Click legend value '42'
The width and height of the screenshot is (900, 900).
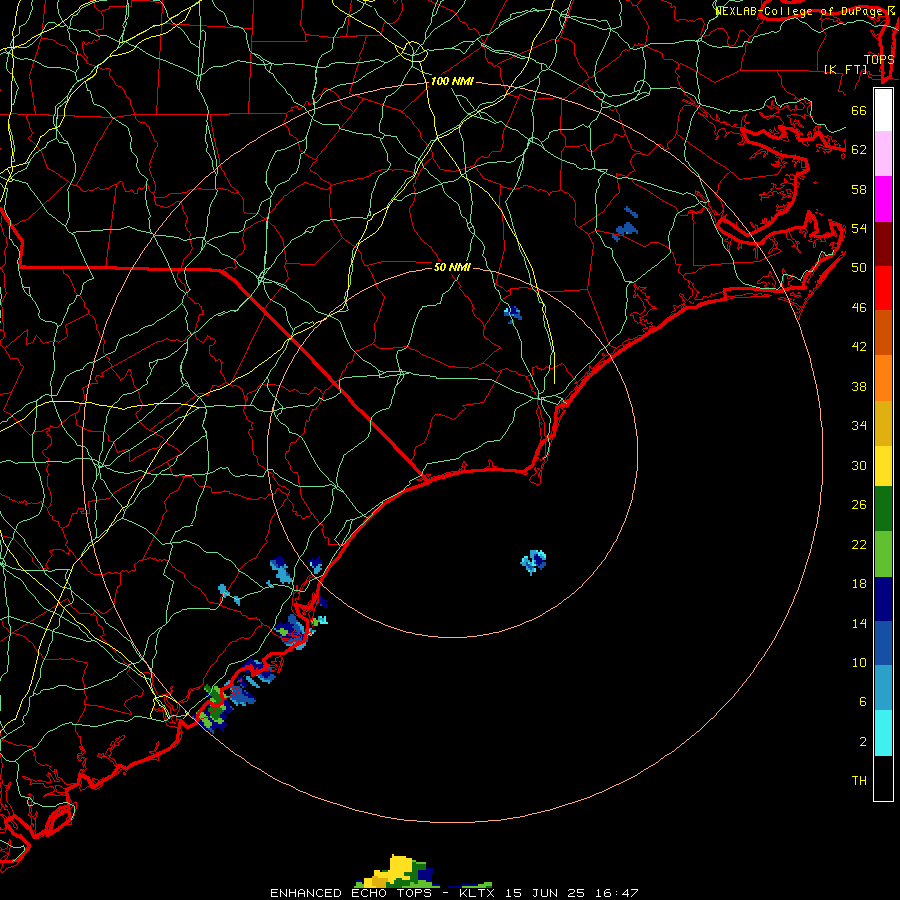pos(859,346)
